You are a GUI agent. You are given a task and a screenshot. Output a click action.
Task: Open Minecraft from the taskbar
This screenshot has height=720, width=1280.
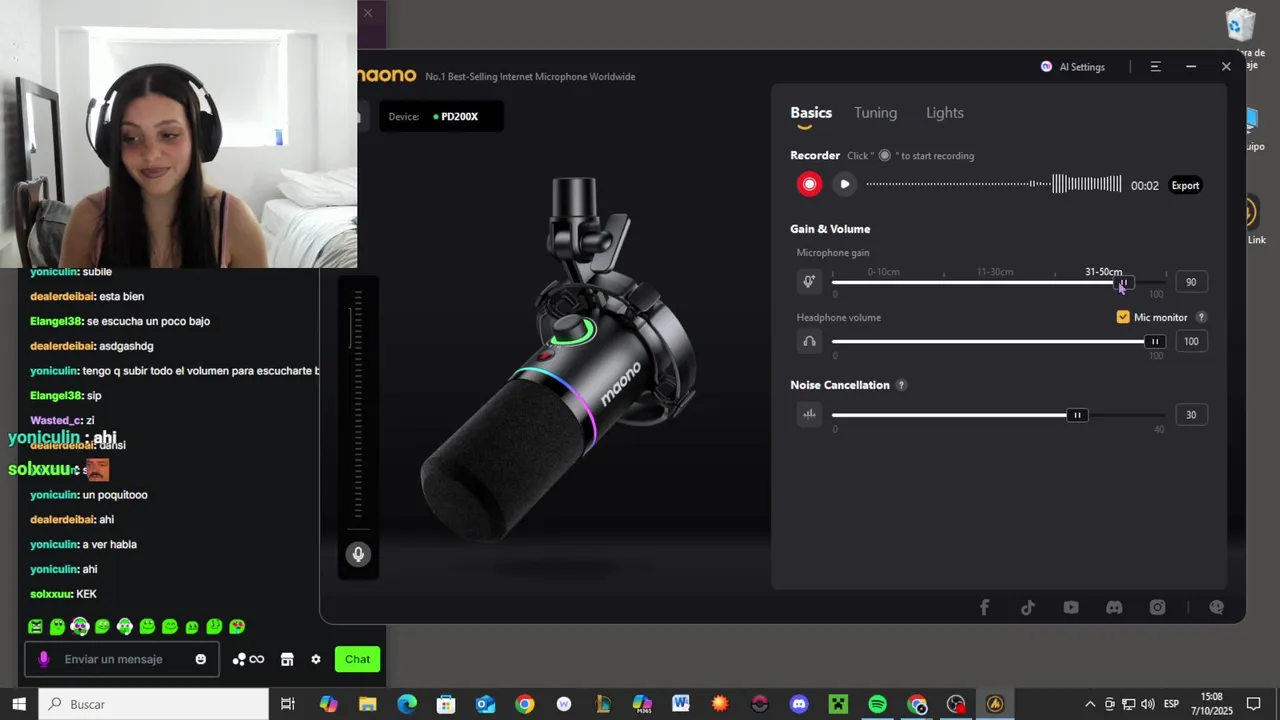coord(838,704)
